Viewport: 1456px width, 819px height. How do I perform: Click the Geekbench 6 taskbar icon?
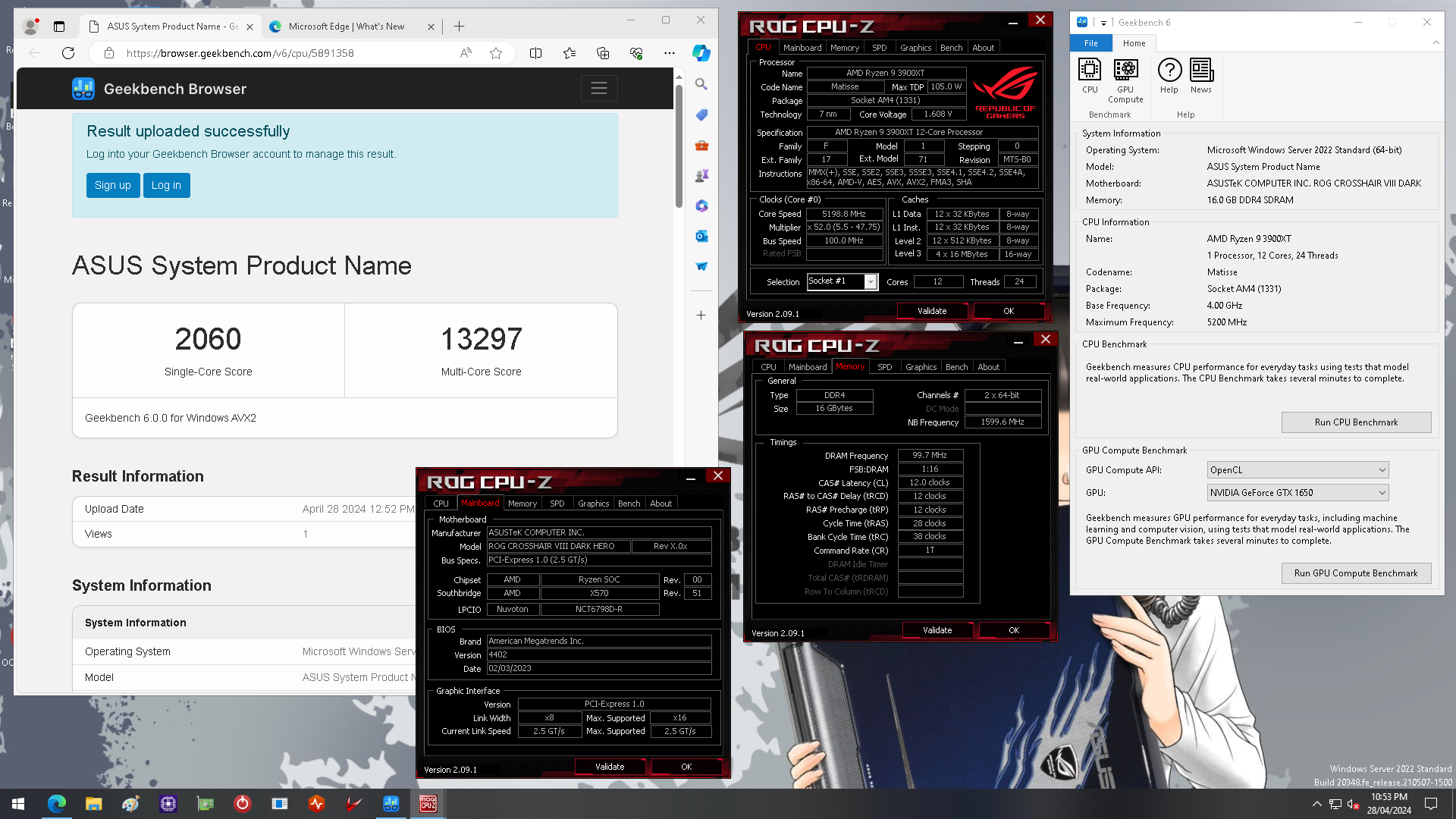point(391,804)
